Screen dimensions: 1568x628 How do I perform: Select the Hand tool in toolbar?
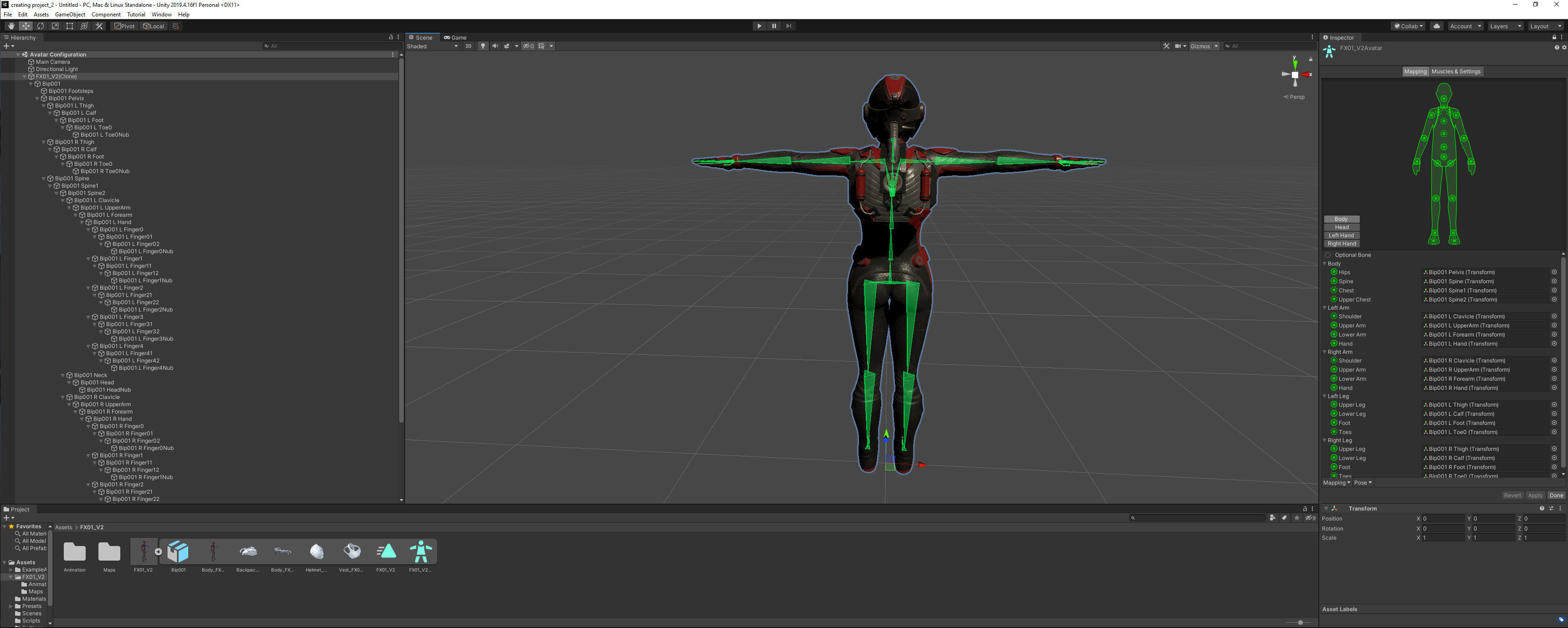pyautogui.click(x=11, y=26)
